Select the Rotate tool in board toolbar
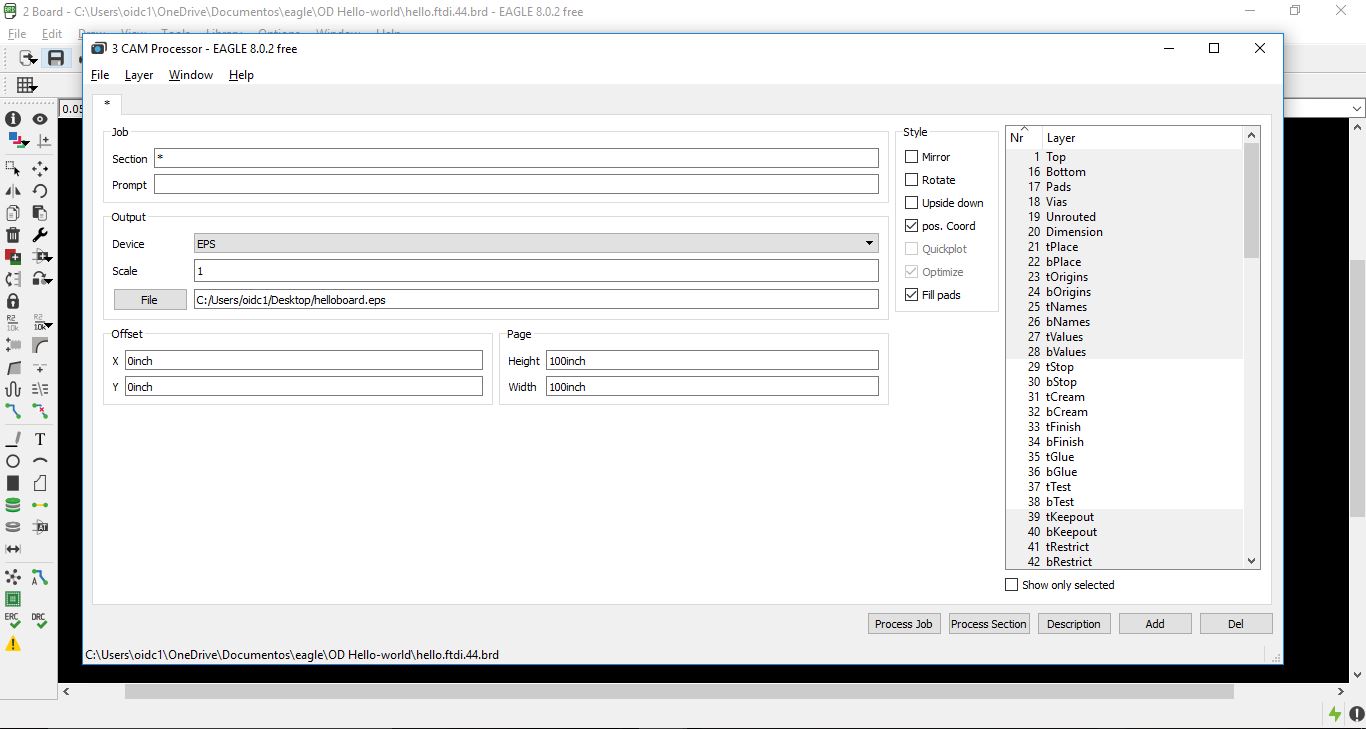Screen dimensions: 1366x729 40,191
